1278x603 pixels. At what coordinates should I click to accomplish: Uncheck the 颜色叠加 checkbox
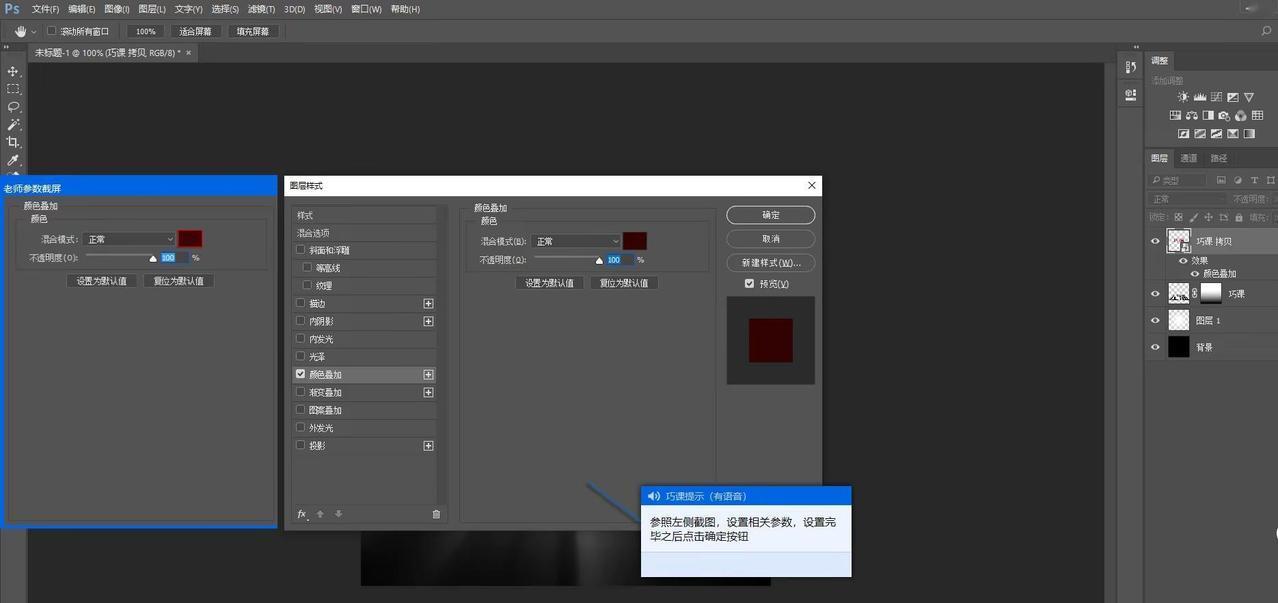tap(301, 374)
